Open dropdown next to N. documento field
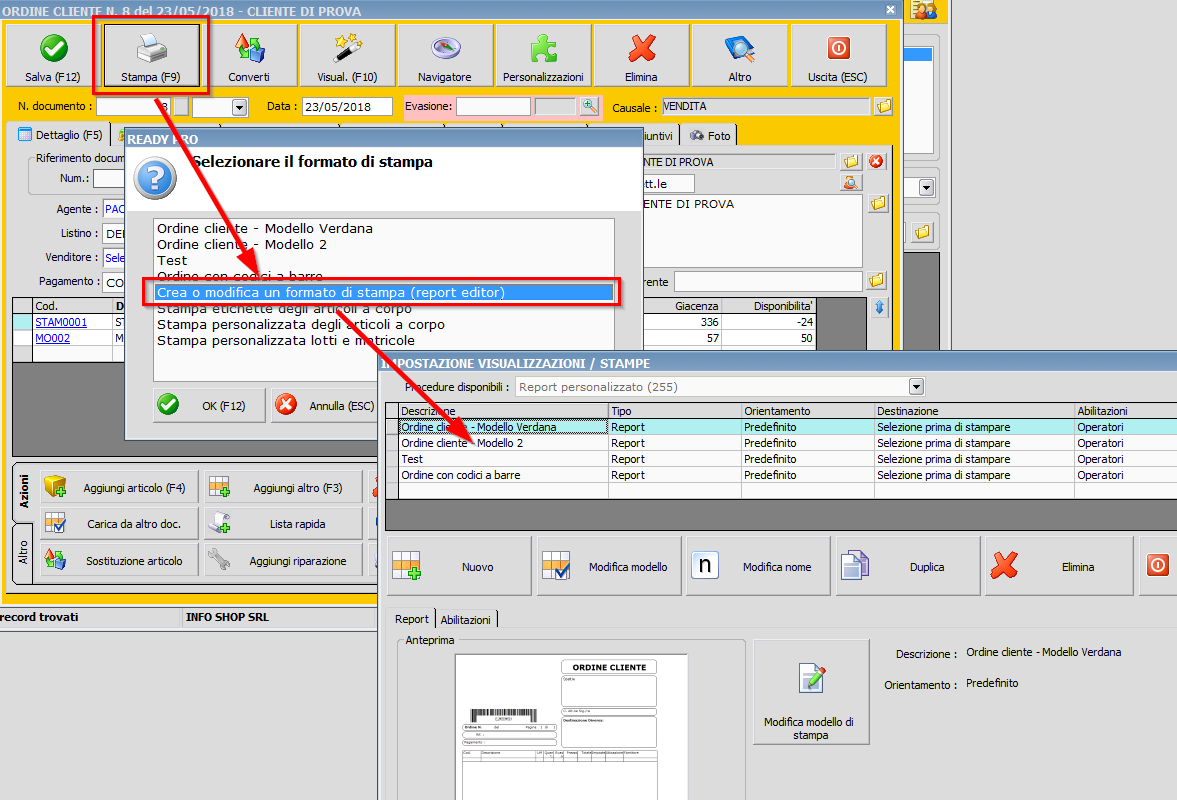Image resolution: width=1177 pixels, height=800 pixels. tap(239, 107)
